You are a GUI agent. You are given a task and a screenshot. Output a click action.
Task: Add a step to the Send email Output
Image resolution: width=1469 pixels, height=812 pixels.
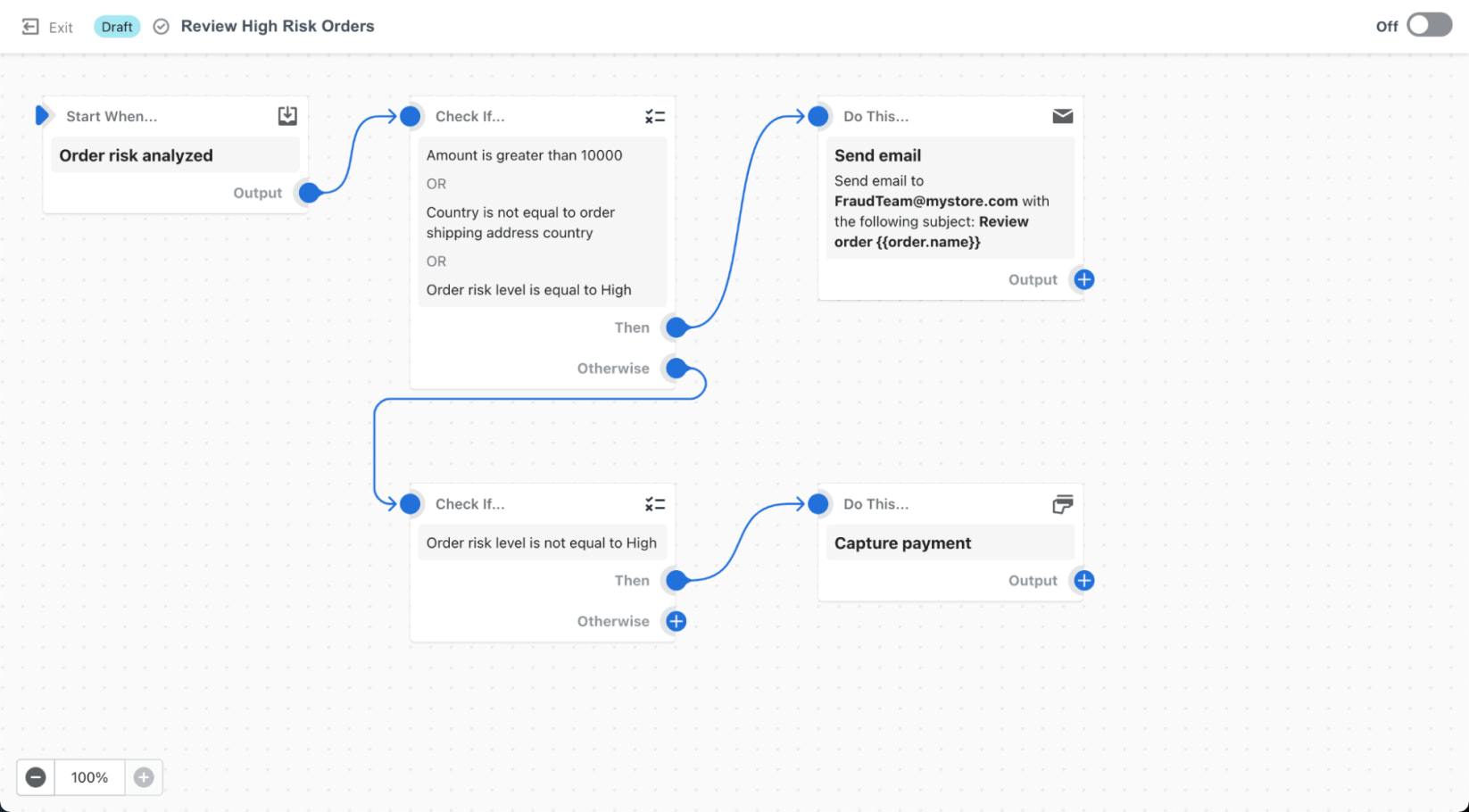point(1083,279)
